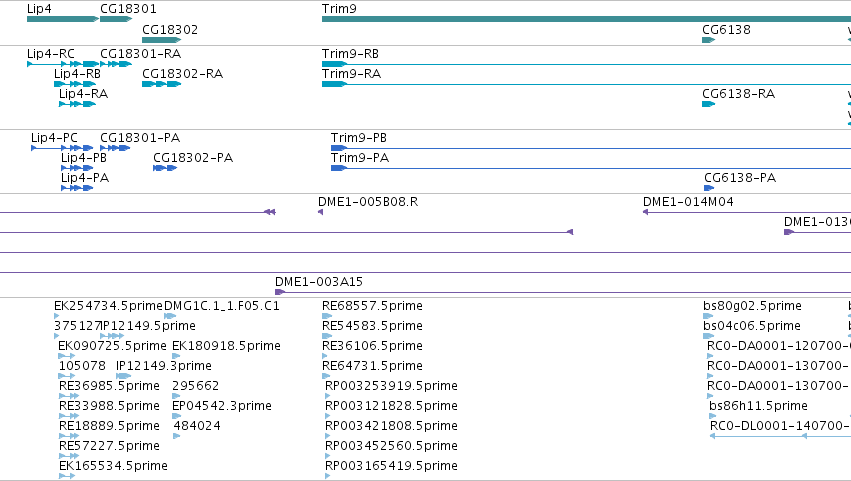Select the Lip4-RB transcript

click(x=75, y=84)
